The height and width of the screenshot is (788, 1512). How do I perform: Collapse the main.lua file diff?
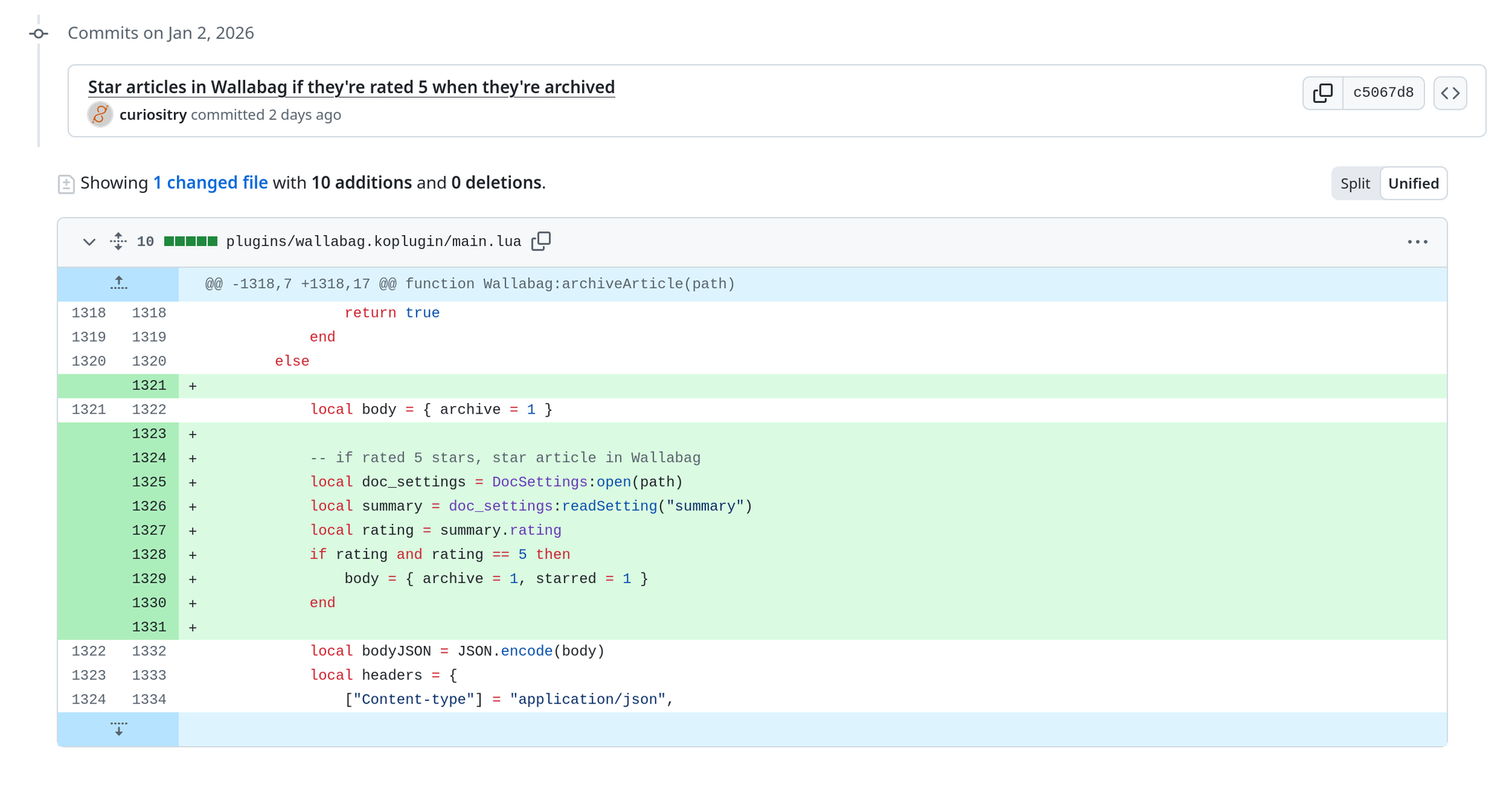[88, 241]
